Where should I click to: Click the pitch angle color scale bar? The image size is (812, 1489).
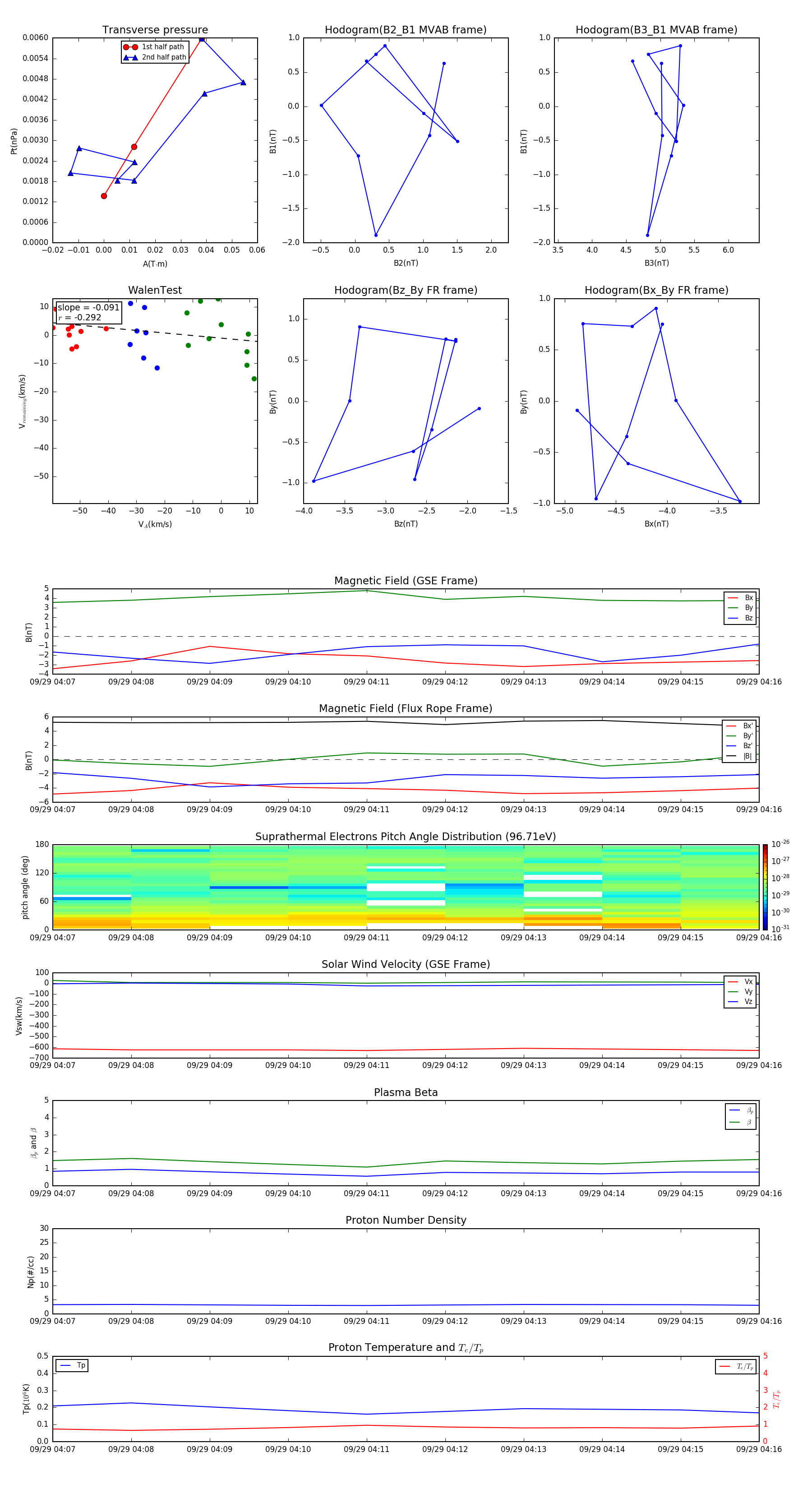(x=765, y=887)
